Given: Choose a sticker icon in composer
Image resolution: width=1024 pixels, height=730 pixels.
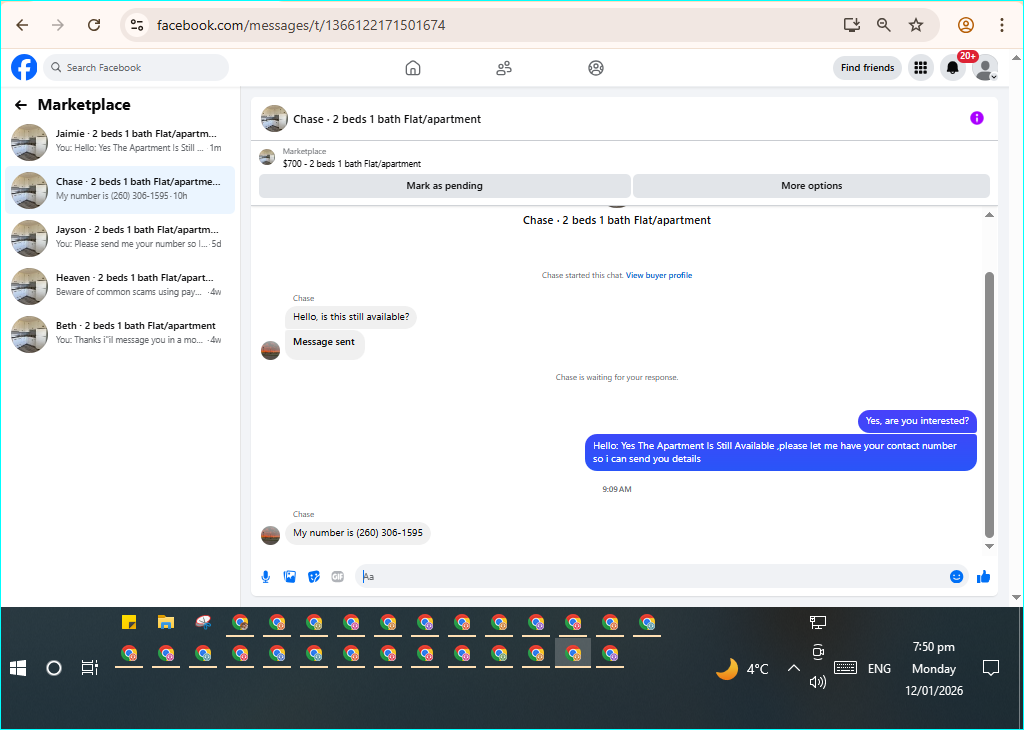Looking at the screenshot, I should coord(314,577).
